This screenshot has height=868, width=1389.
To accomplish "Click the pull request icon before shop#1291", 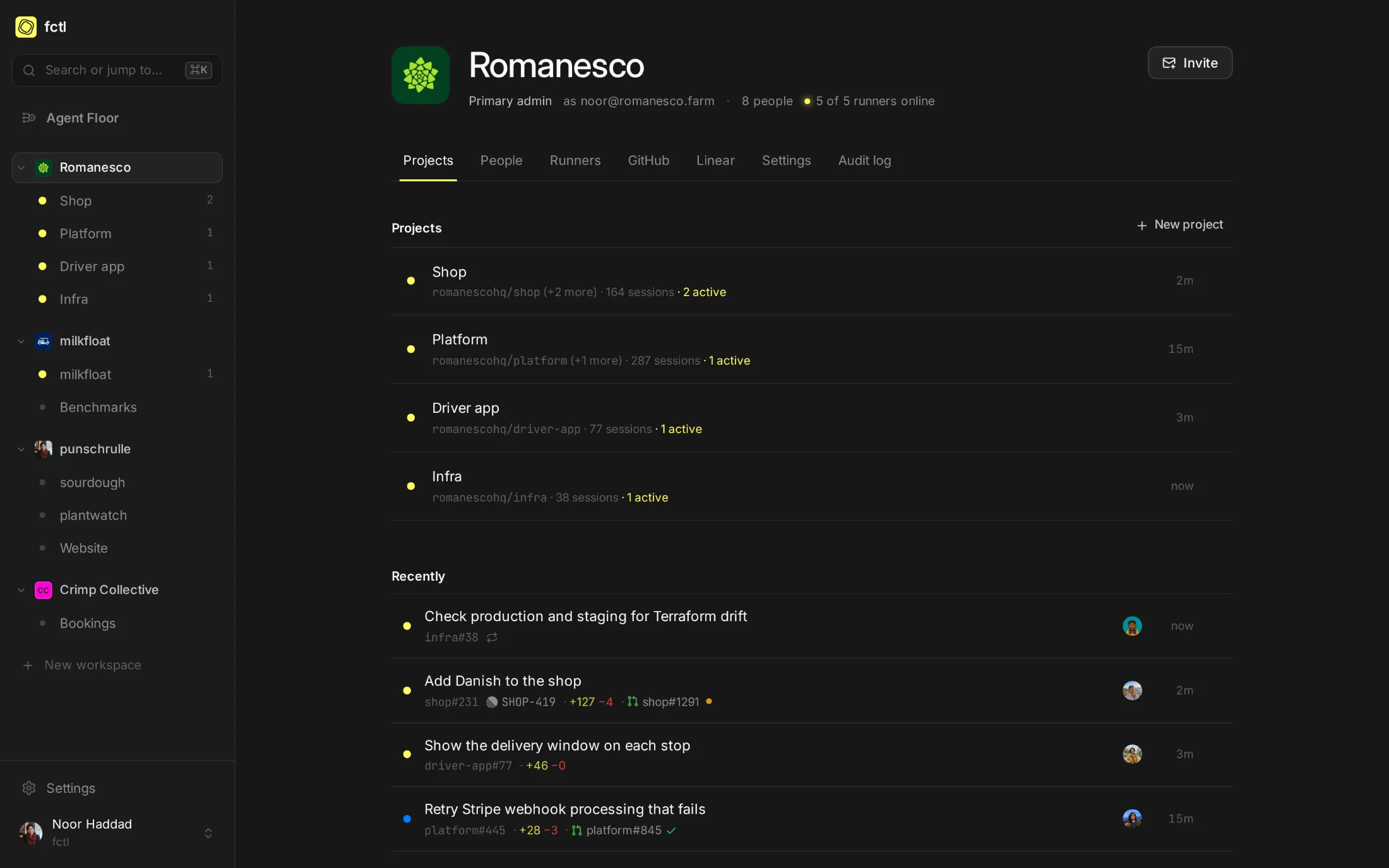I will click(633, 701).
